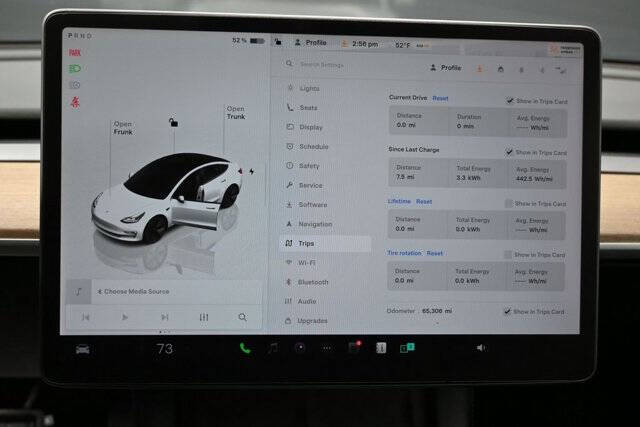This screenshot has width=640, height=427.
Task: Tap the charge port lightning bolt icon
Action: coord(251,171)
